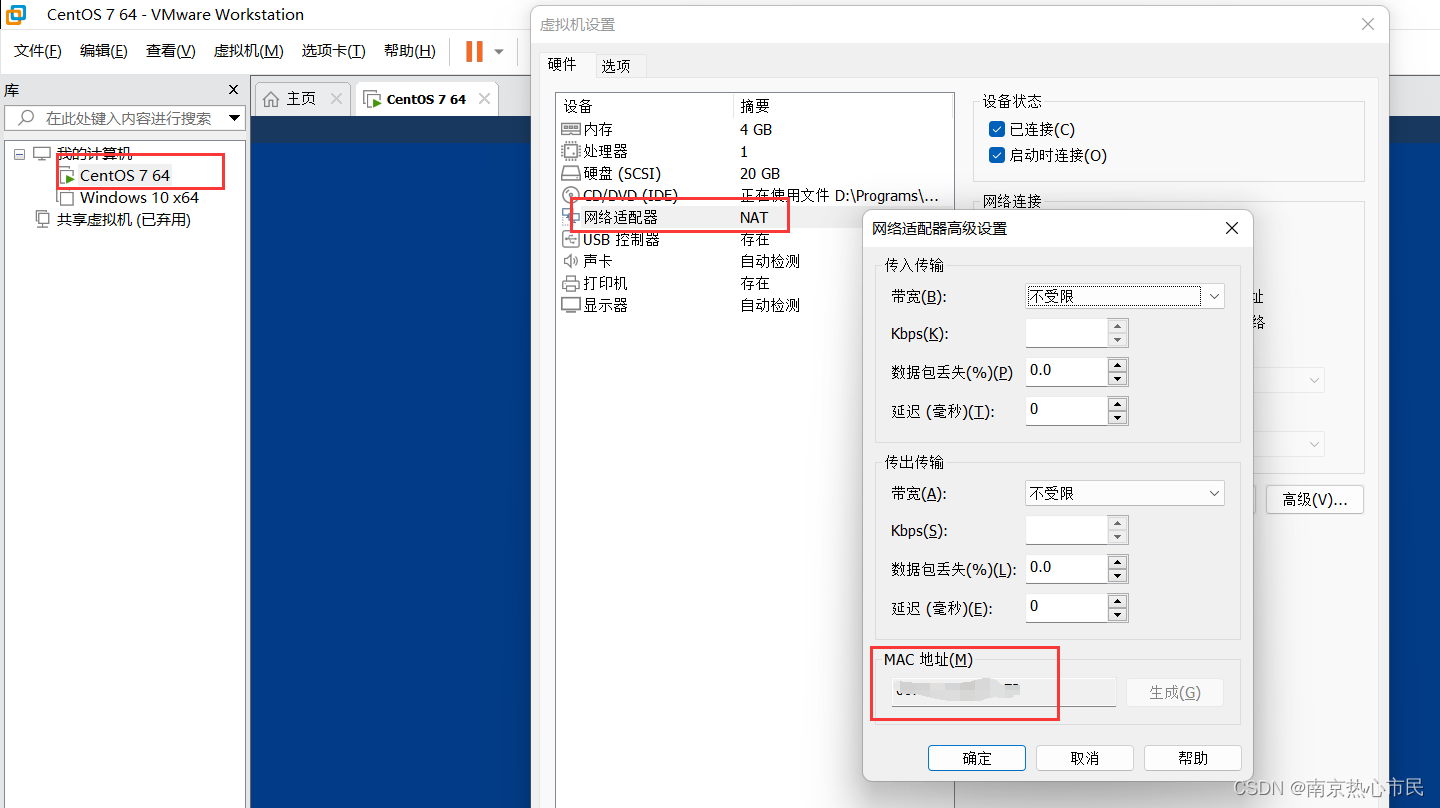Select Windows 10 x64 in library tree
The width and height of the screenshot is (1440, 808).
[139, 198]
